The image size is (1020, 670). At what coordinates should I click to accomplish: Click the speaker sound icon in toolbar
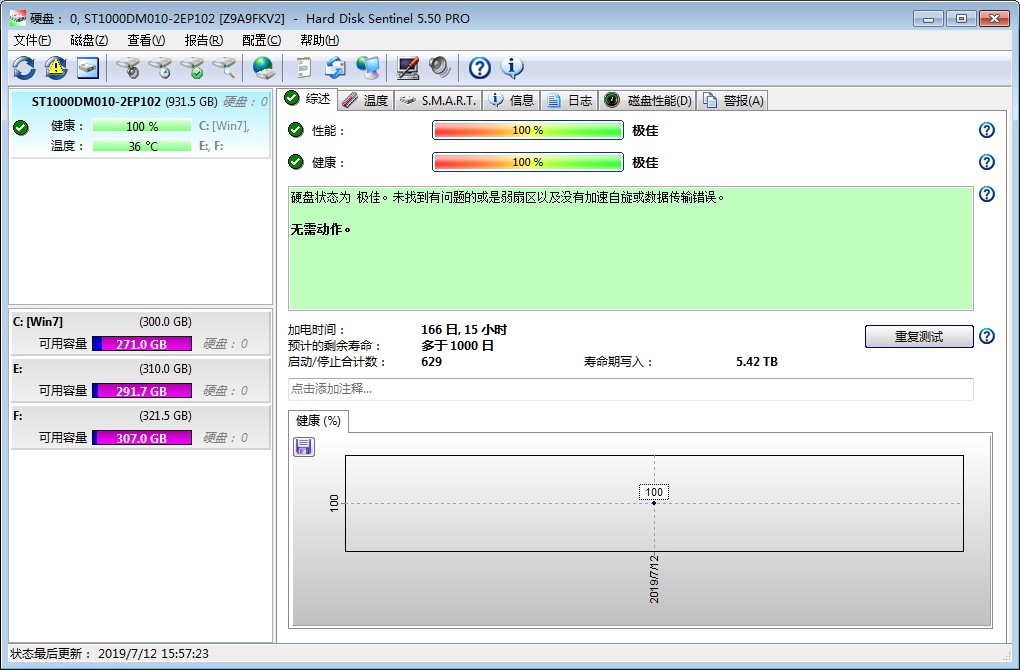[x=439, y=68]
